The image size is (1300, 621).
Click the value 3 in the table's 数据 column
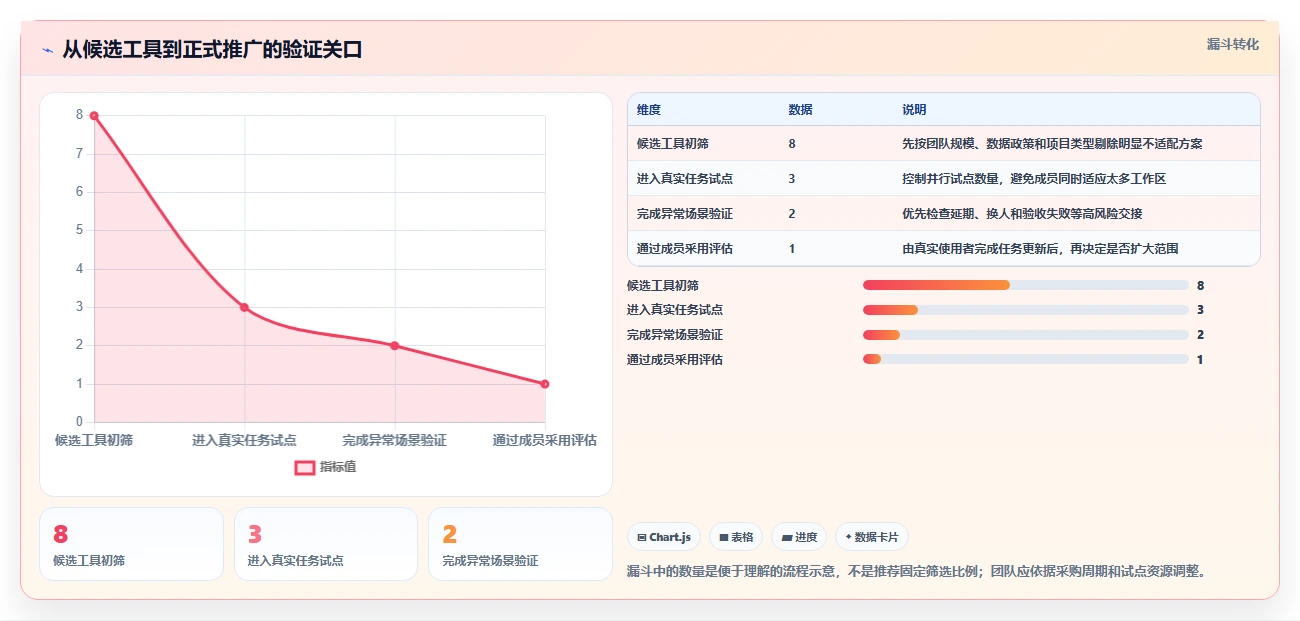click(x=792, y=179)
